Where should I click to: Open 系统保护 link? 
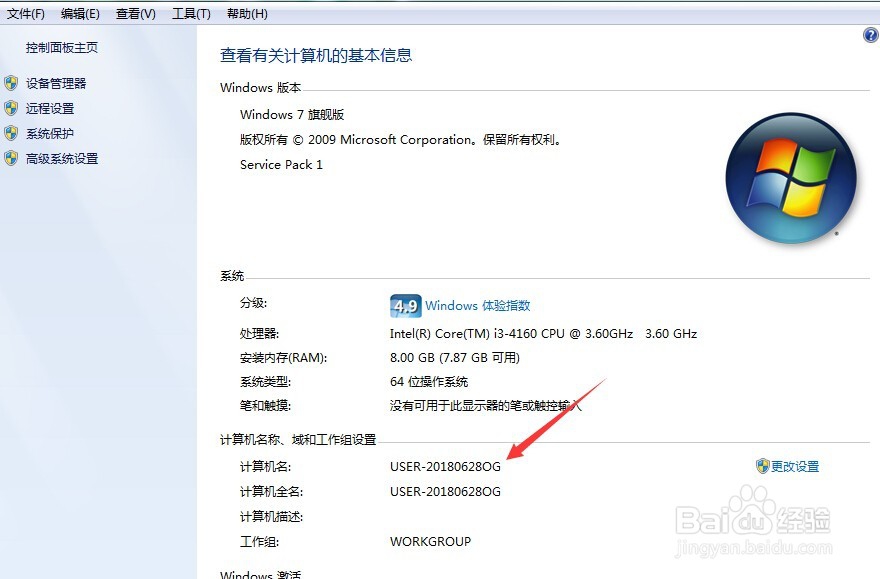click(x=49, y=134)
